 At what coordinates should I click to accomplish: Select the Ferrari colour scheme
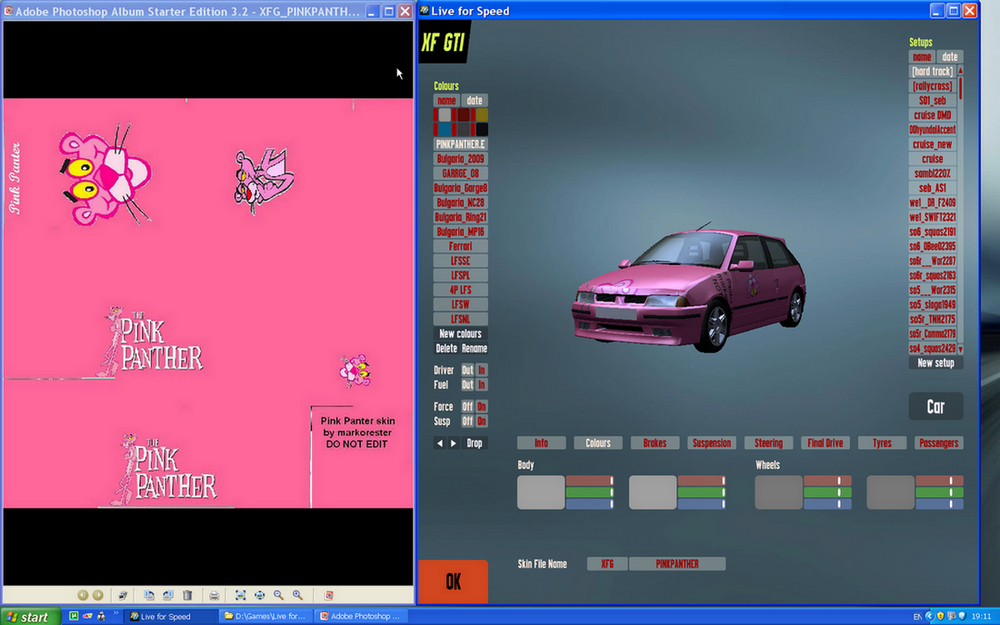coord(460,246)
